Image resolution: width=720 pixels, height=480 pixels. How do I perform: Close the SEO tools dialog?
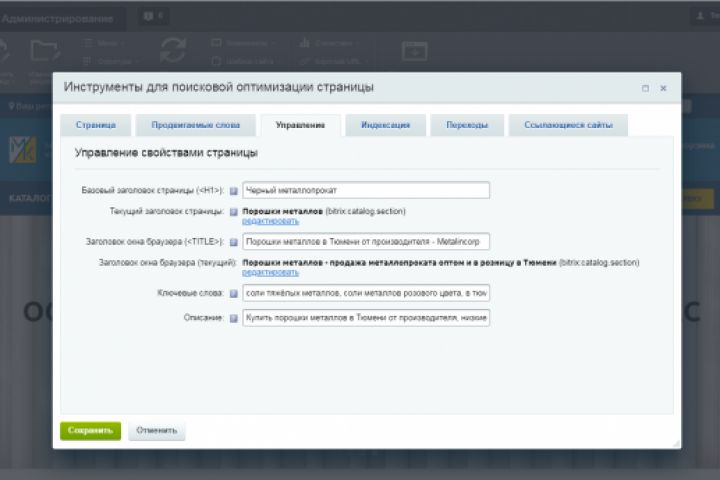(664, 88)
